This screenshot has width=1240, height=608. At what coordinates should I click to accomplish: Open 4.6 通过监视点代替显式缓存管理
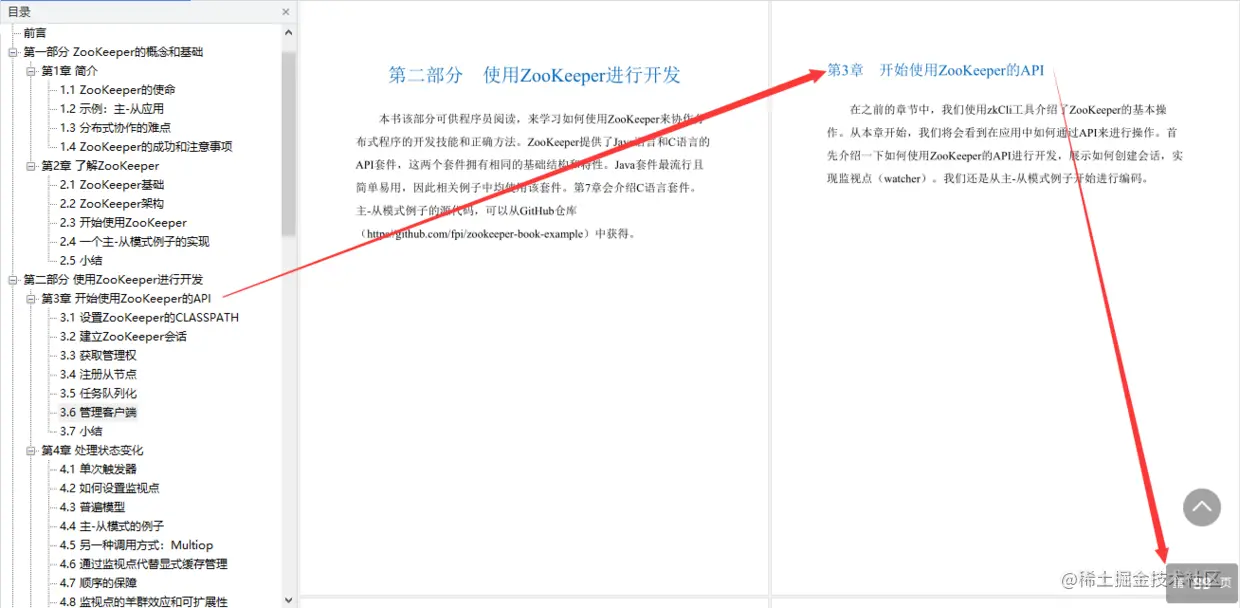tap(143, 565)
